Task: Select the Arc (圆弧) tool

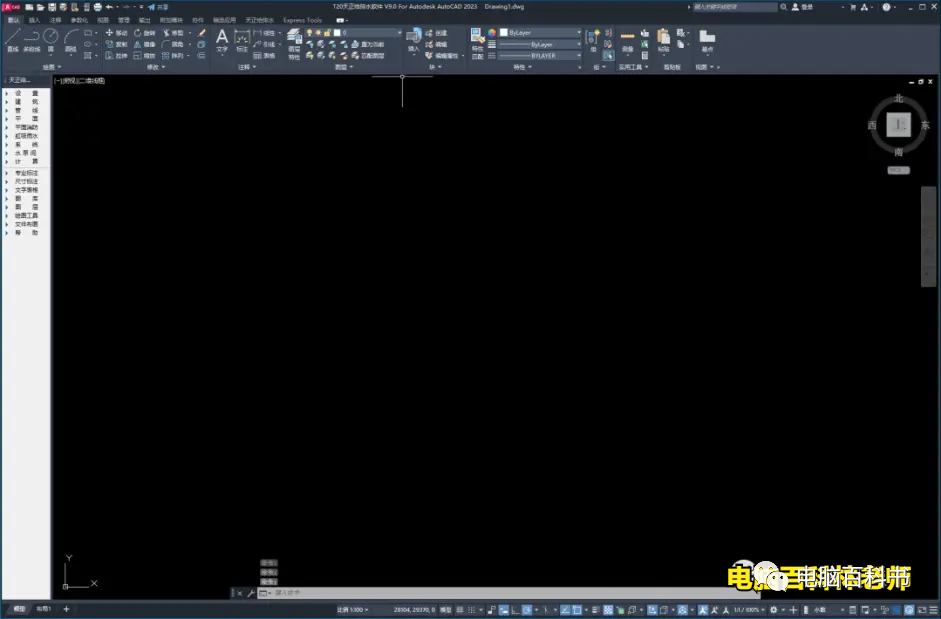Action: [x=71, y=40]
